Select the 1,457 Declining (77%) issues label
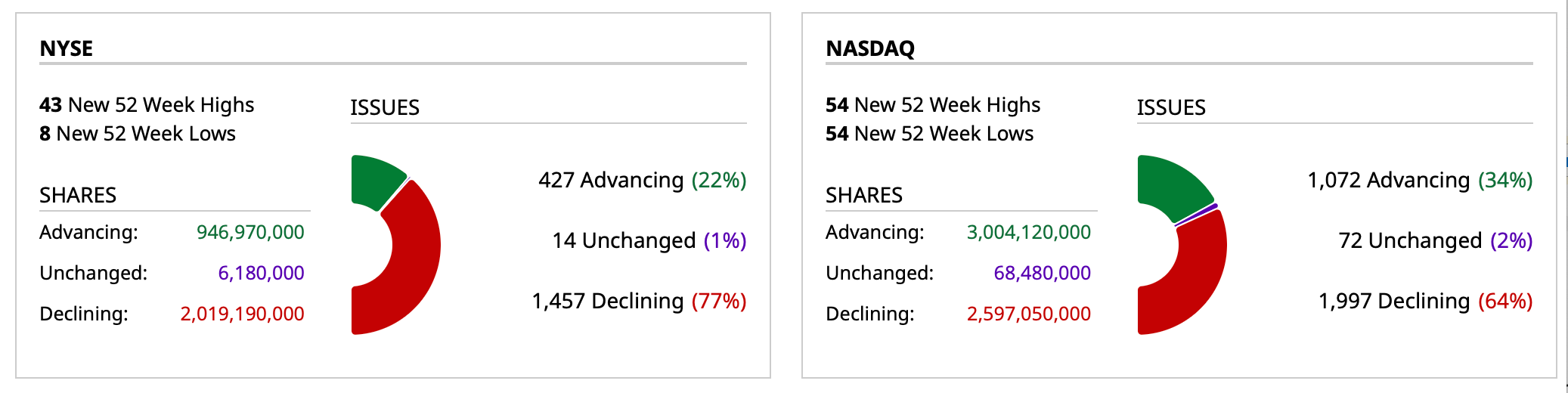The image size is (1568, 393). click(639, 301)
